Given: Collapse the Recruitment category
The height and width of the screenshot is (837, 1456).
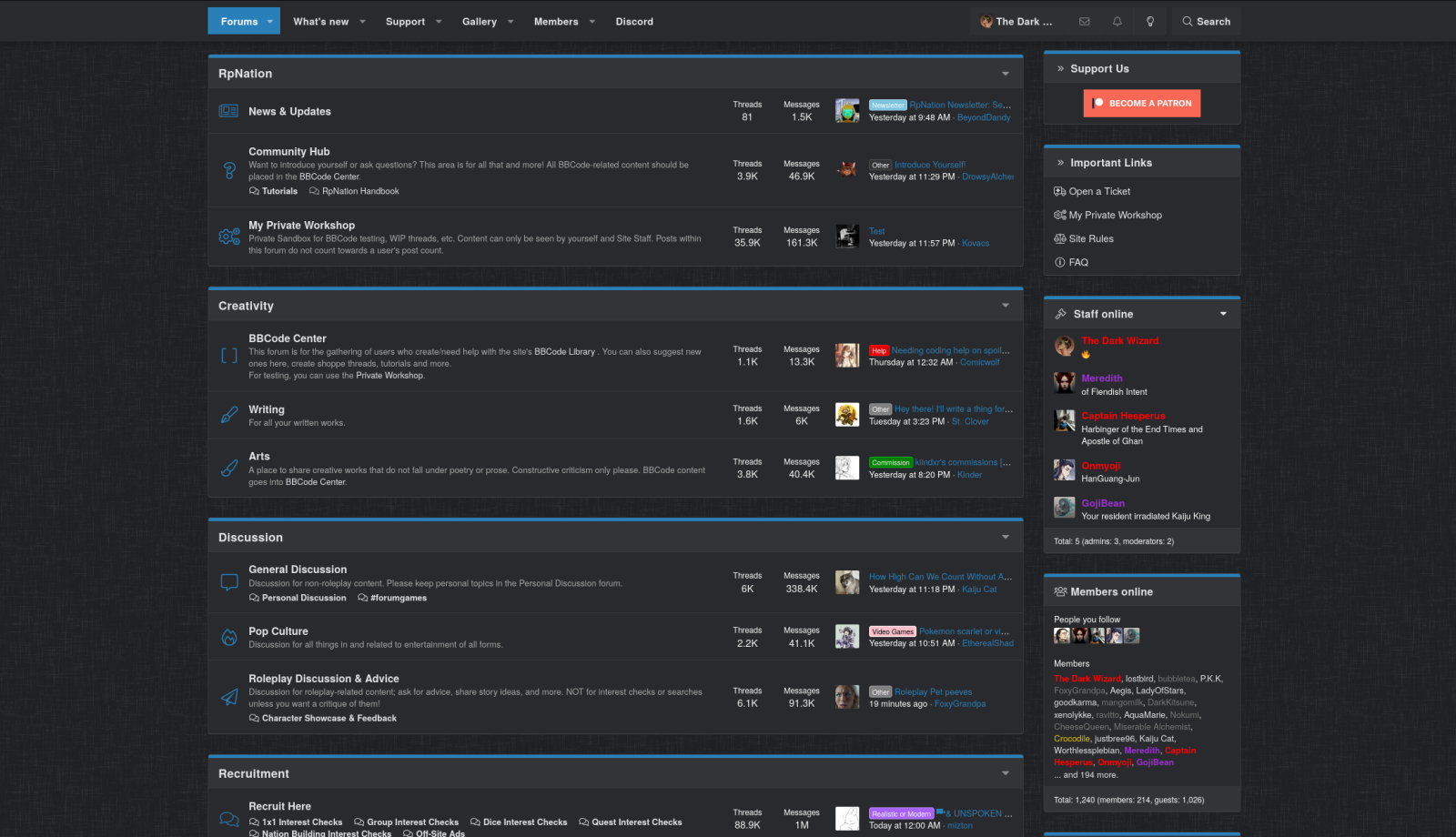Looking at the screenshot, I should 1006,773.
